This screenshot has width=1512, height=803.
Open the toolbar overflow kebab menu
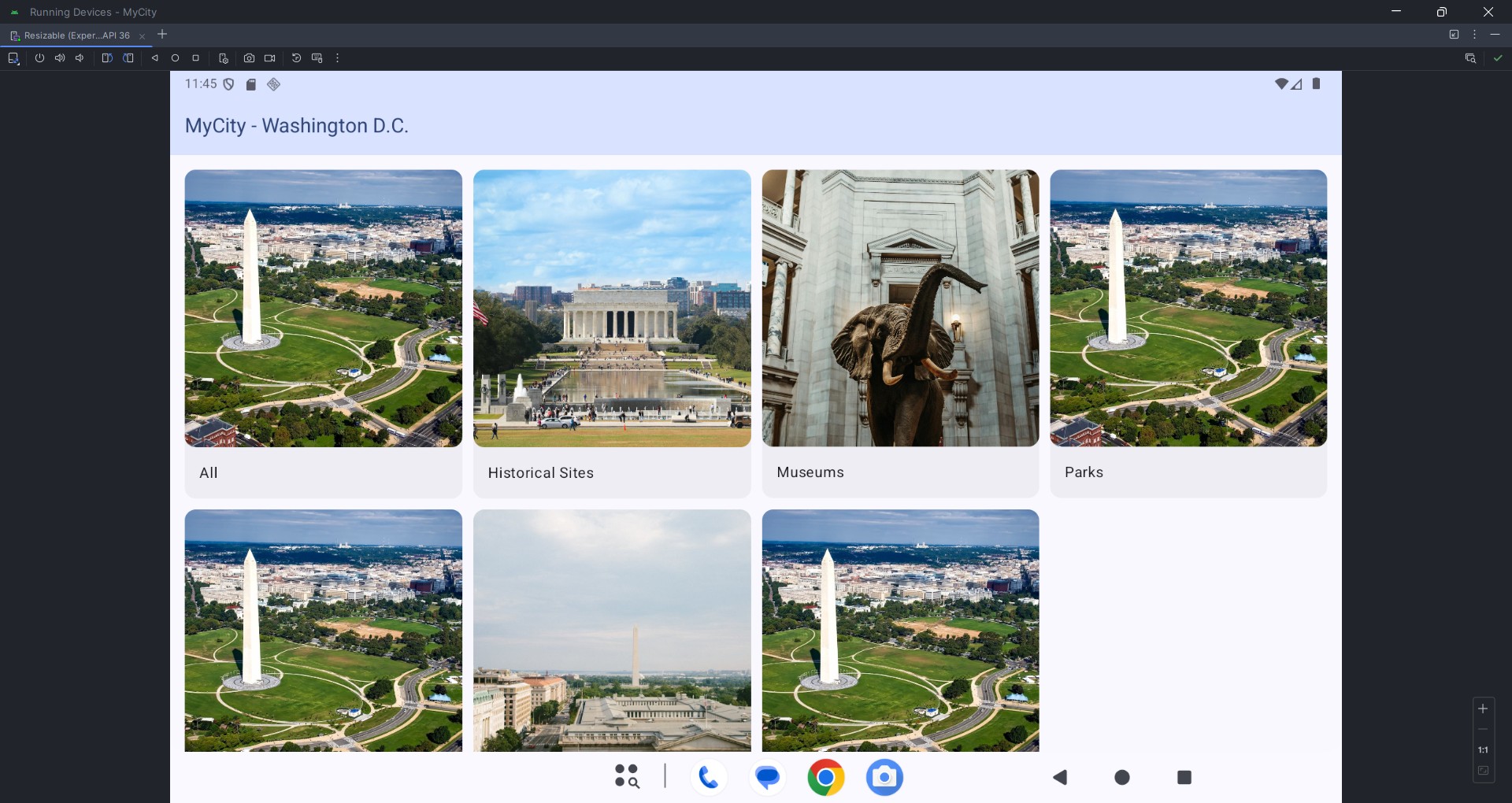tap(337, 57)
